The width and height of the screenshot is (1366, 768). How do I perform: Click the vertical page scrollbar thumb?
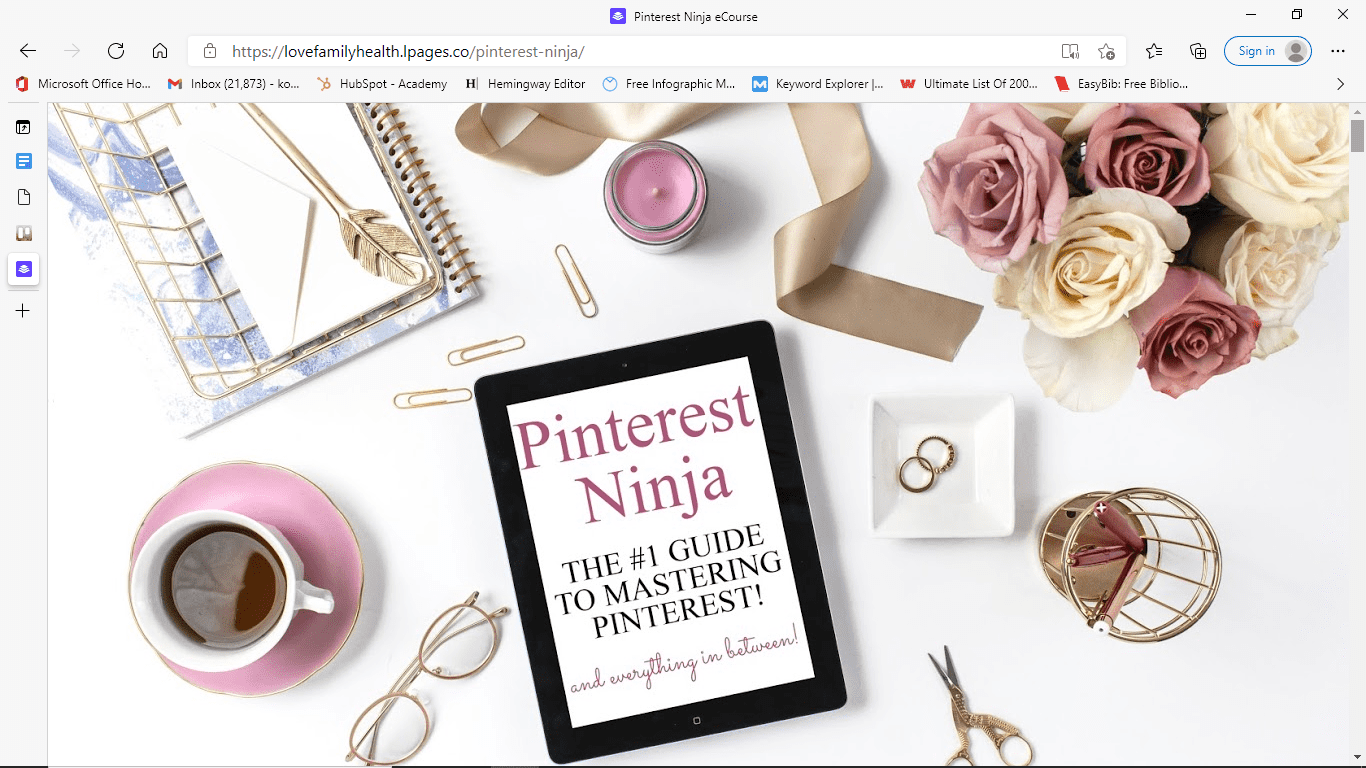tap(1357, 136)
